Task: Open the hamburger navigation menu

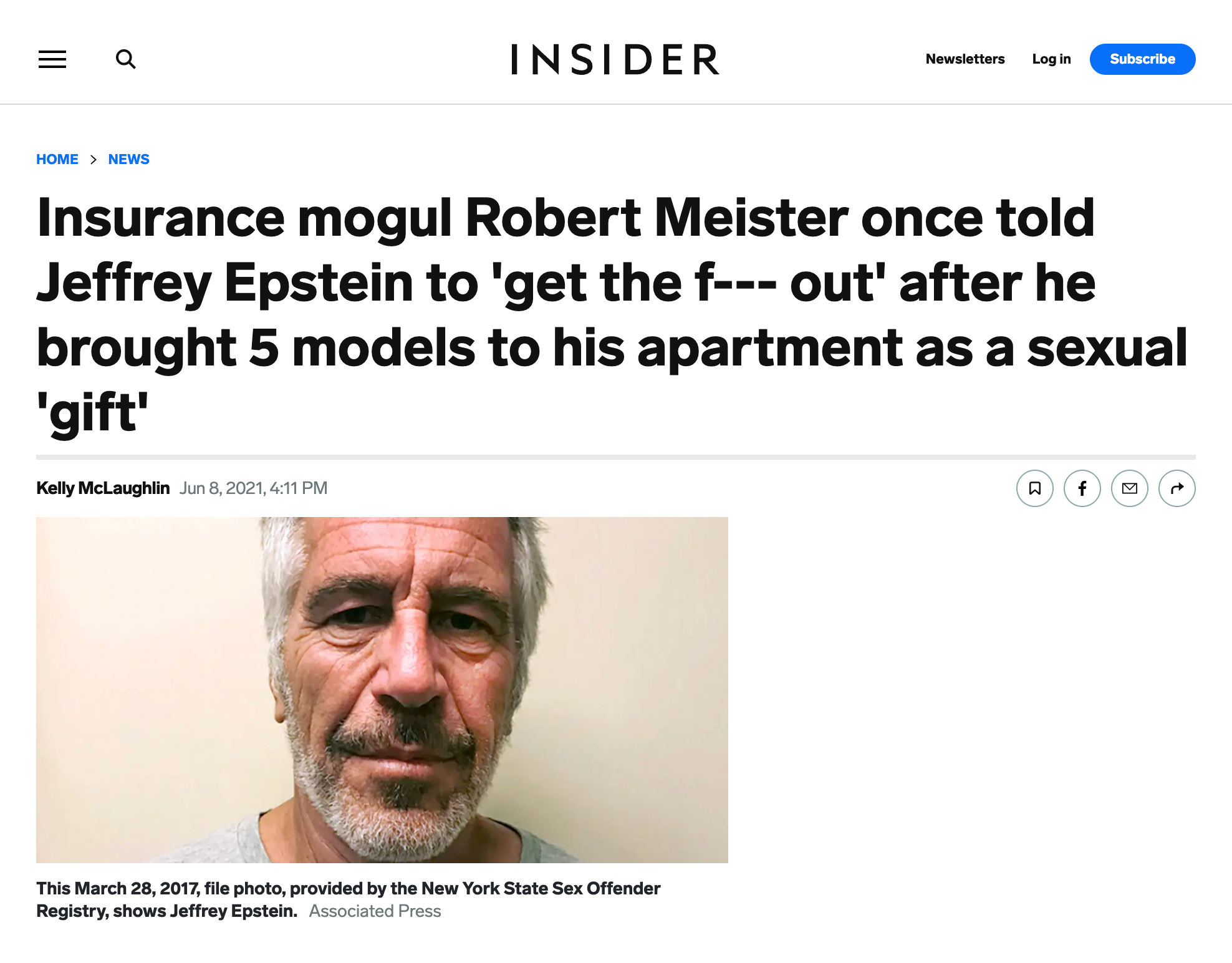Action: coord(52,59)
